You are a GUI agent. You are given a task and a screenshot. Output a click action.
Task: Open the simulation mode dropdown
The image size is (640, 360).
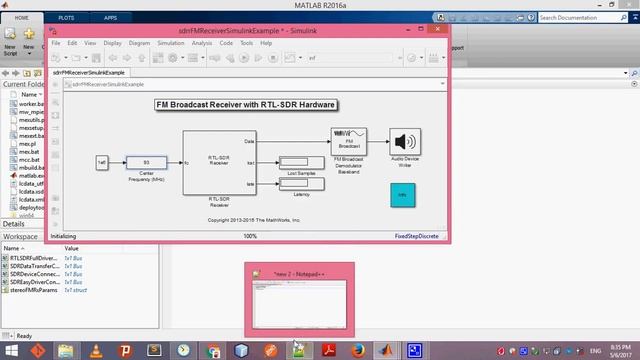400,58
